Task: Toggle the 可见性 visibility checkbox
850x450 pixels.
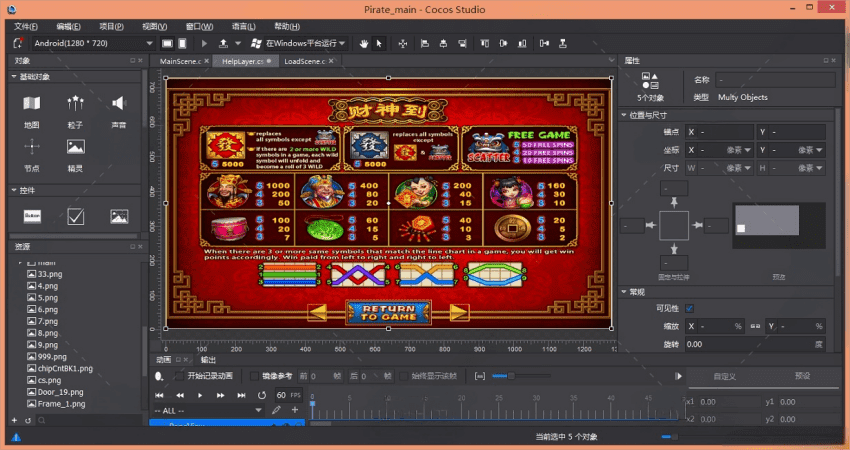Action: coord(689,308)
